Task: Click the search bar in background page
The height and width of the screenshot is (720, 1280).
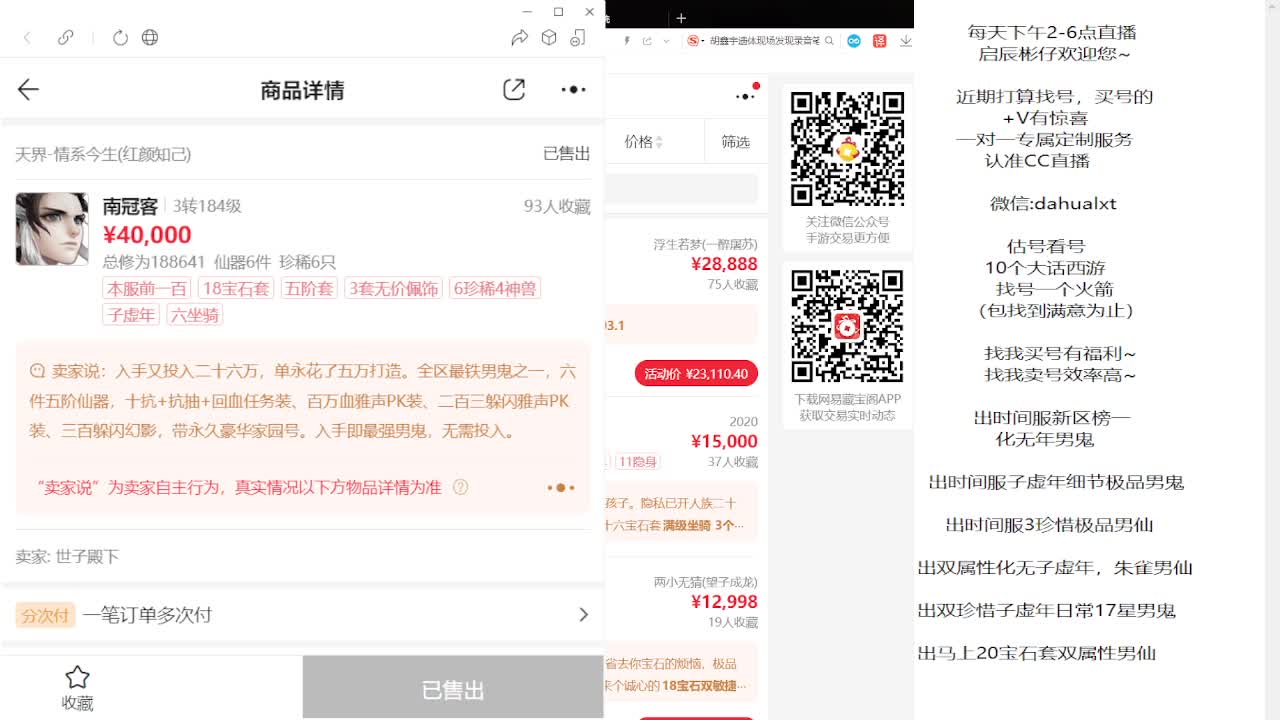Action: click(x=682, y=189)
